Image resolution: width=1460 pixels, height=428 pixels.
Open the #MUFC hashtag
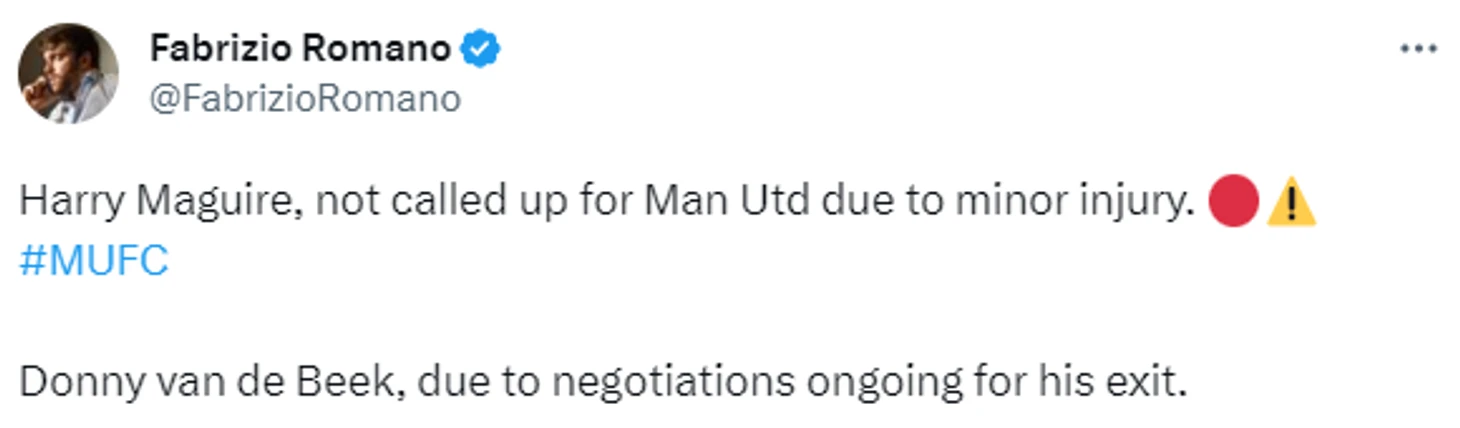pos(94,261)
